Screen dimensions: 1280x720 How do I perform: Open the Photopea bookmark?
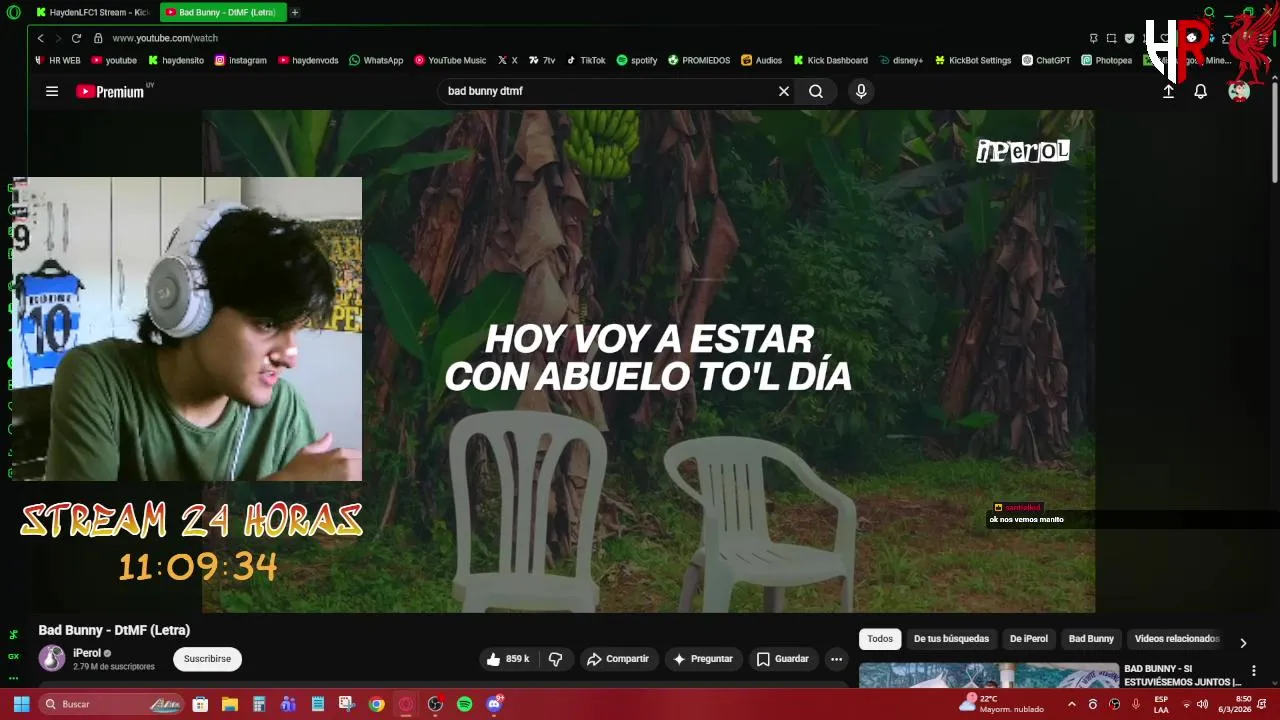[1106, 60]
